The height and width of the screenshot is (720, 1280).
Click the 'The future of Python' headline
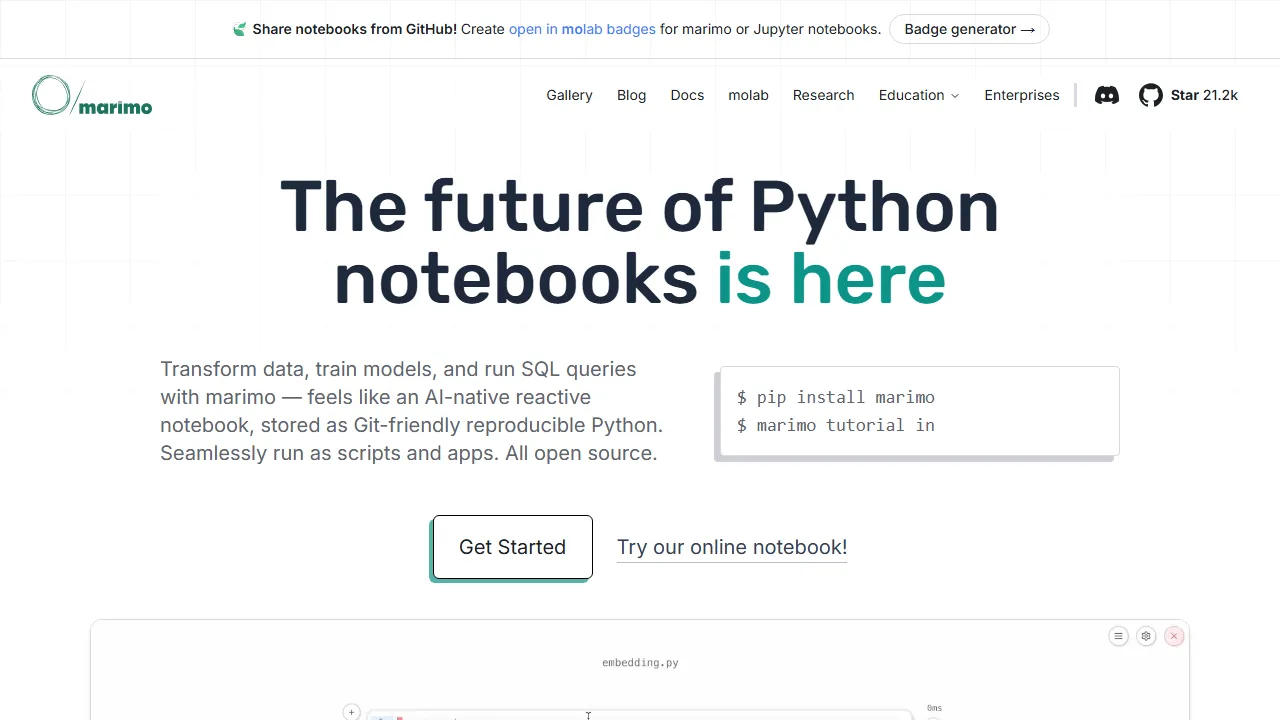coord(640,206)
